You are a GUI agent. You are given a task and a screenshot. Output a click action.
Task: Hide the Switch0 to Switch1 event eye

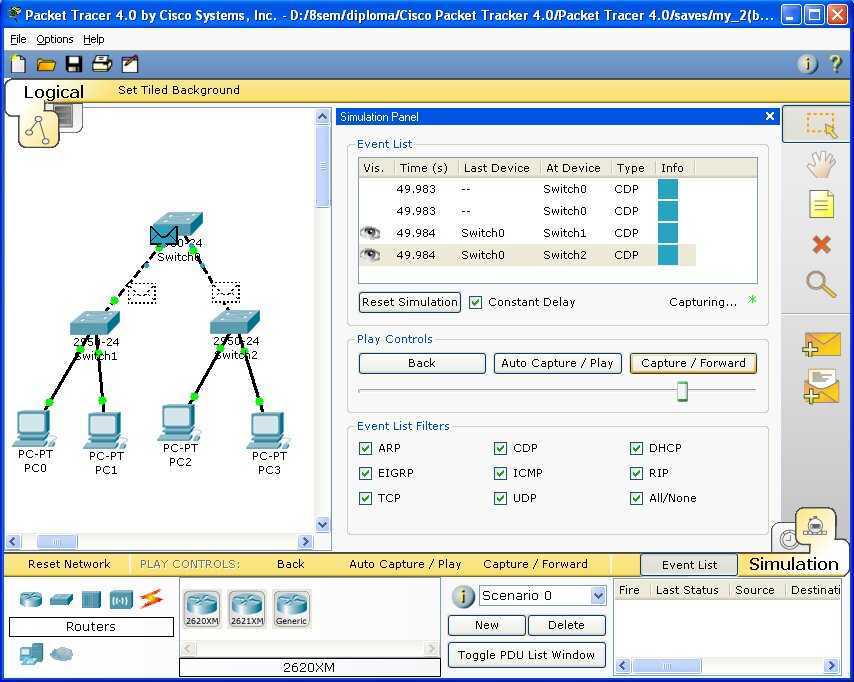[x=371, y=233]
